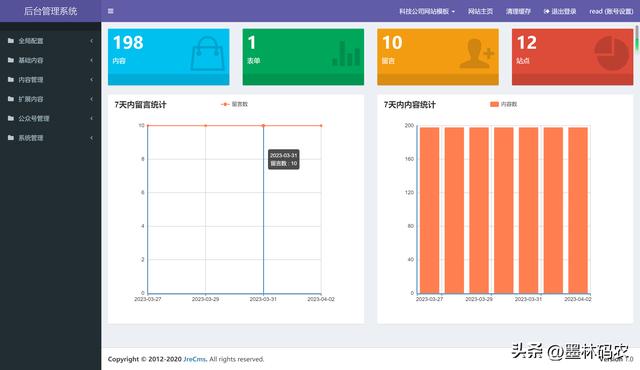Viewport: 640px width, 370px height.
Task: Click the orange bar above 2023-04-02
Action: pyautogui.click(x=578, y=210)
